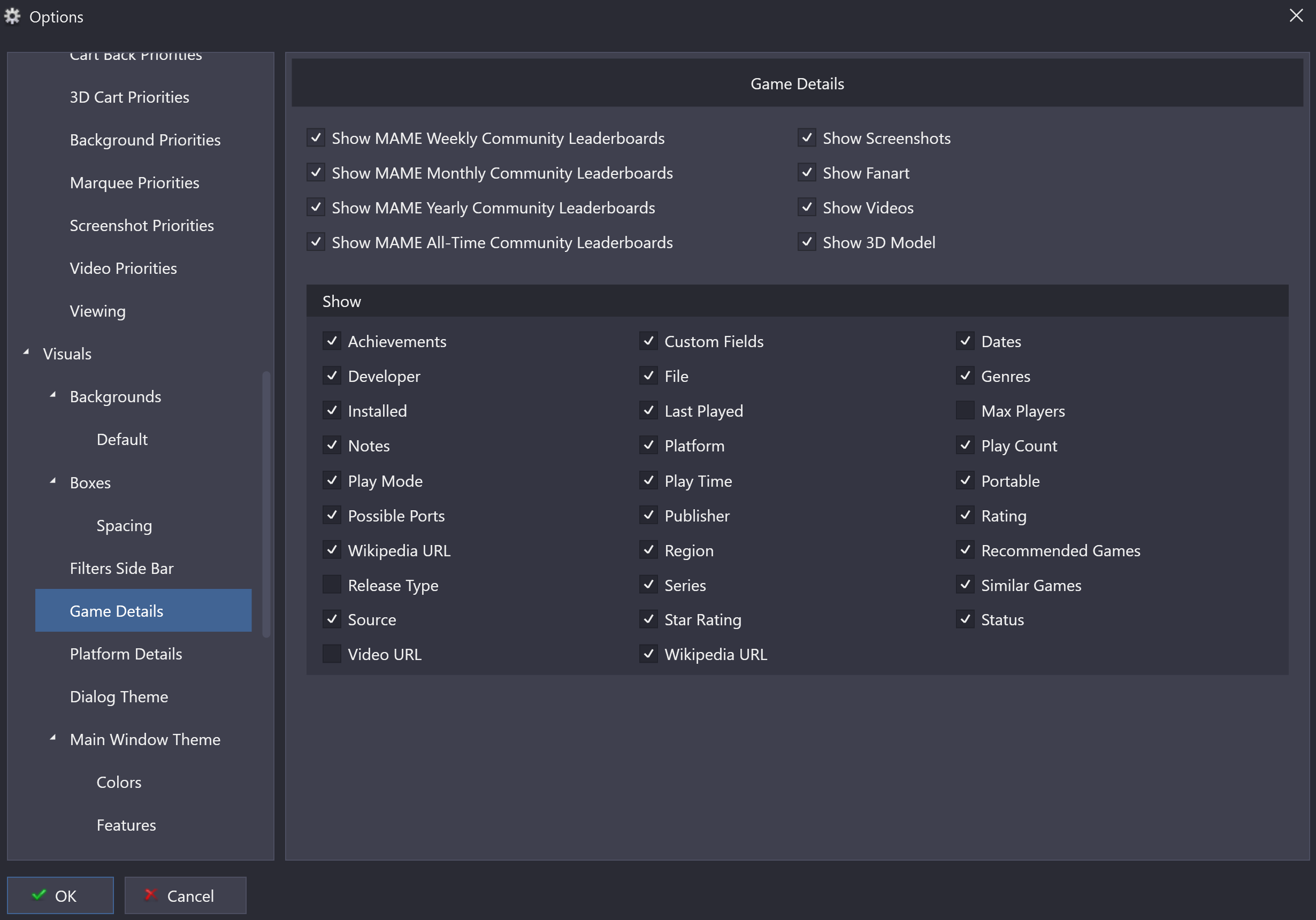Toggle the Play Time checkbox
This screenshot has height=920, width=1316.
pos(649,480)
